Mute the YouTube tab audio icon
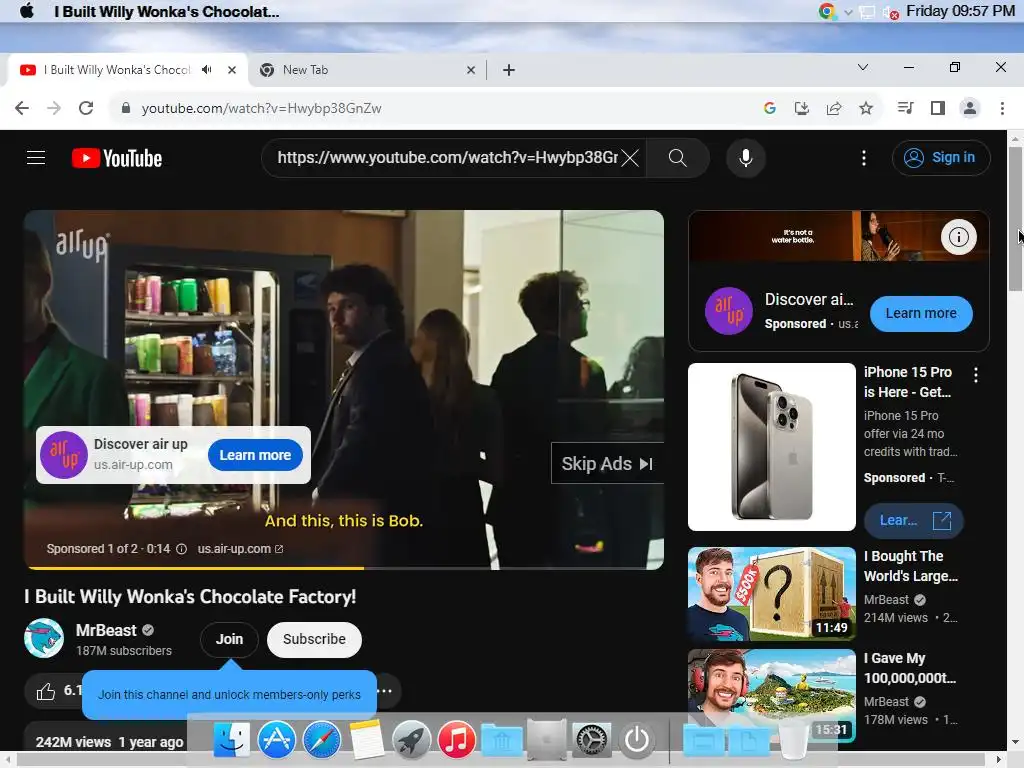This screenshot has width=1024, height=768. (207, 70)
